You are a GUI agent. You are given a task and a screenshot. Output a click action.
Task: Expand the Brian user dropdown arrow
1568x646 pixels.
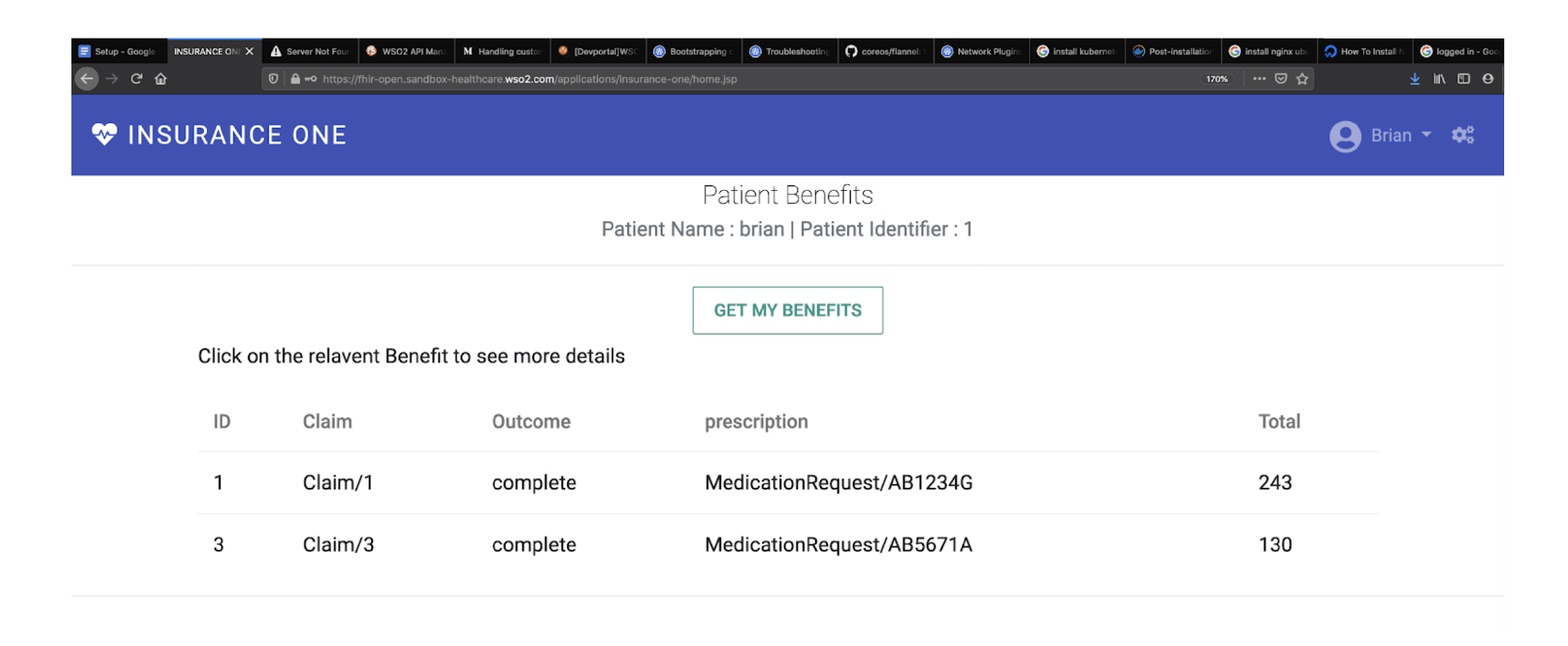[x=1426, y=134]
